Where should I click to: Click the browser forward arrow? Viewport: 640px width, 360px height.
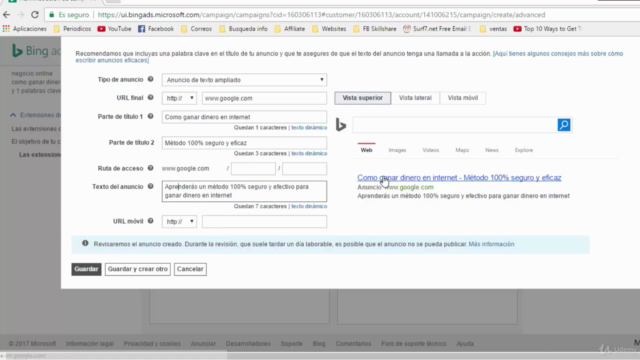(x=20, y=15)
